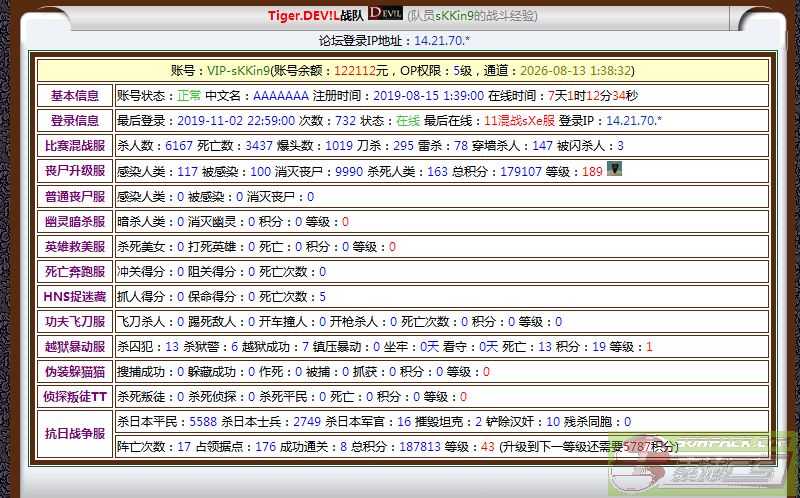Open the 越狱暴动服 stats
The width and height of the screenshot is (800, 498).
pos(75,347)
